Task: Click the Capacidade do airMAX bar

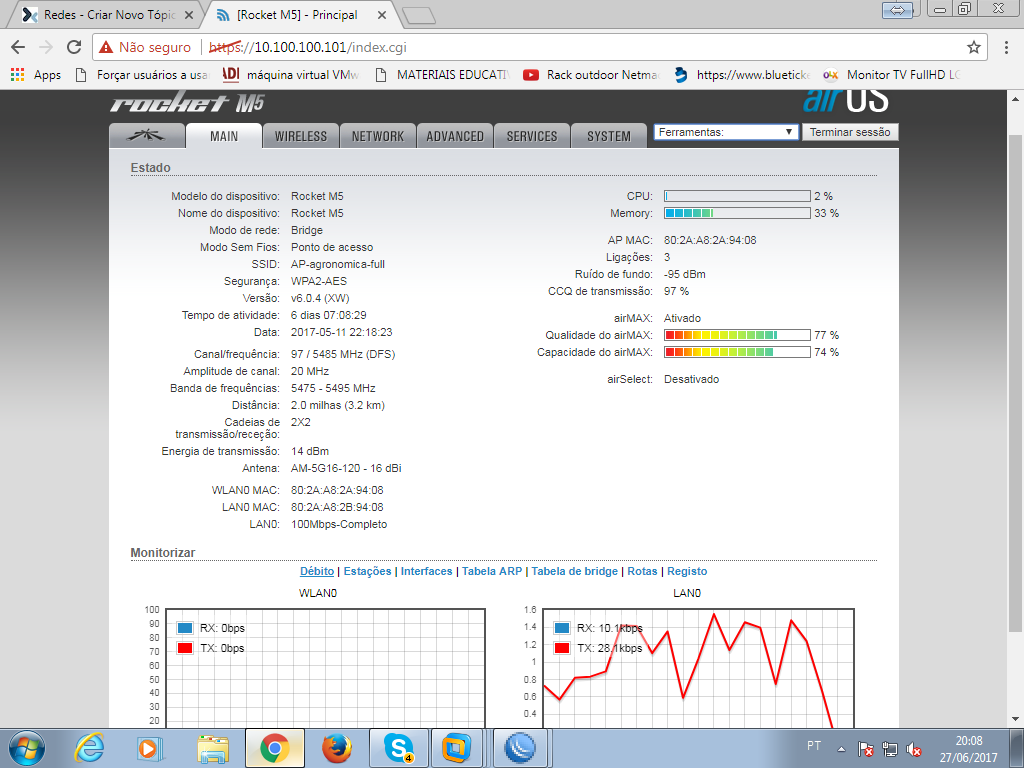Action: pyautogui.click(x=737, y=352)
